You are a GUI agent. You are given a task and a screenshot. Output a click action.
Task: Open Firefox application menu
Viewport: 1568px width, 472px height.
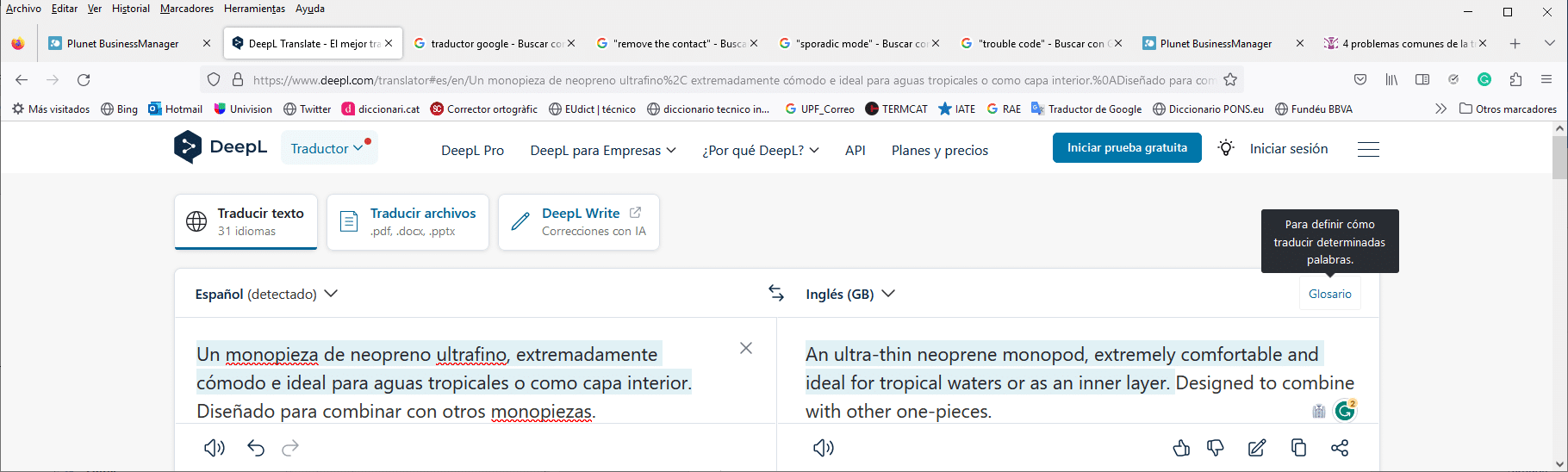(1546, 80)
